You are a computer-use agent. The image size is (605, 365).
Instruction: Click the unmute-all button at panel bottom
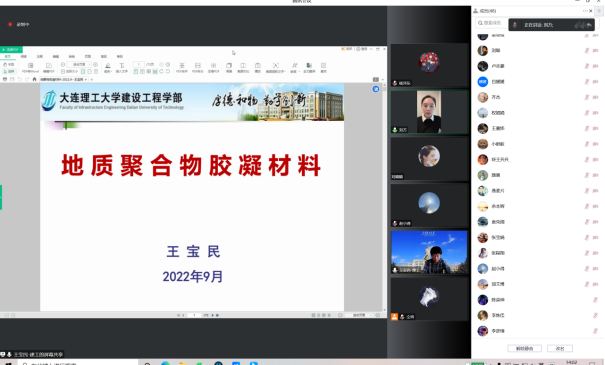pos(524,348)
